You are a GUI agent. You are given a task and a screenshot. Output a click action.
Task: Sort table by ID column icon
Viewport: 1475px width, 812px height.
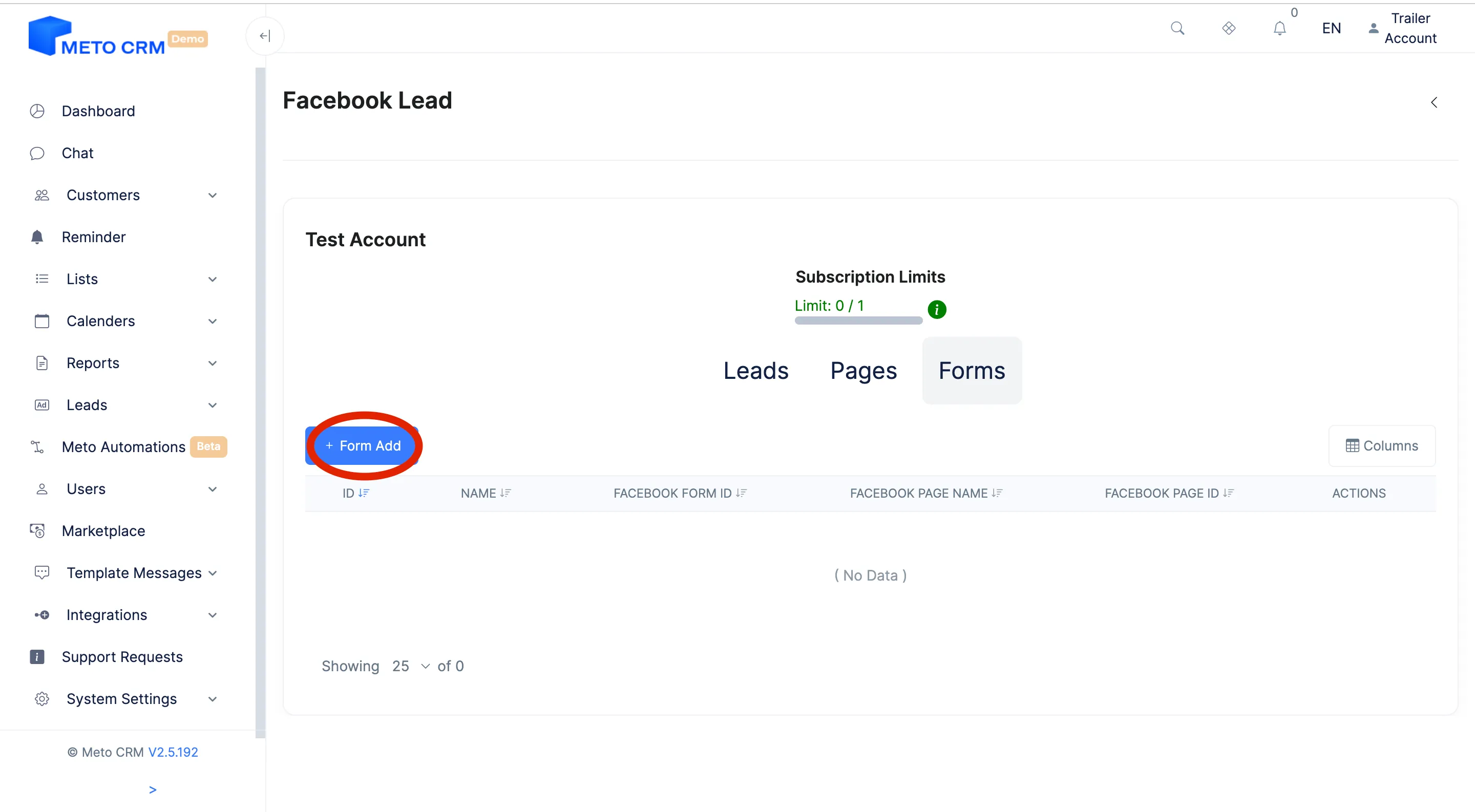(364, 493)
